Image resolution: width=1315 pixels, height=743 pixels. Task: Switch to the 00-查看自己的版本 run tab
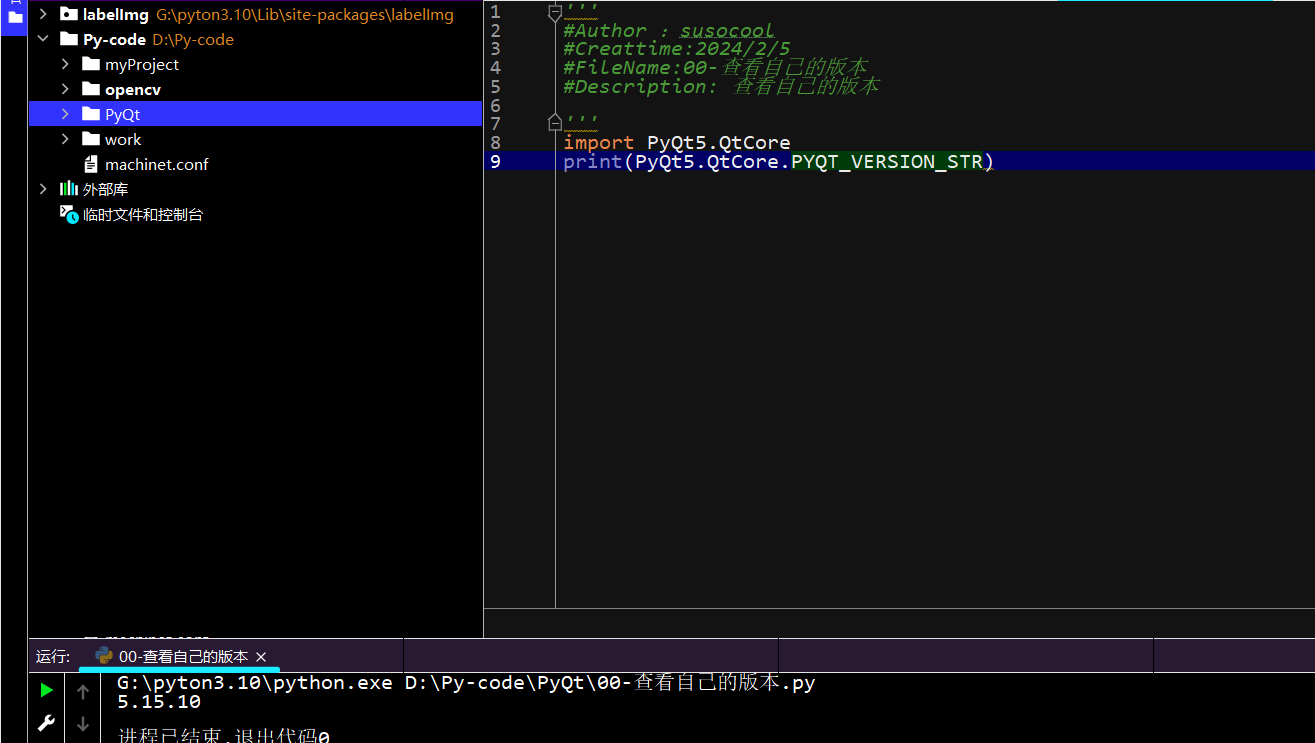183,656
